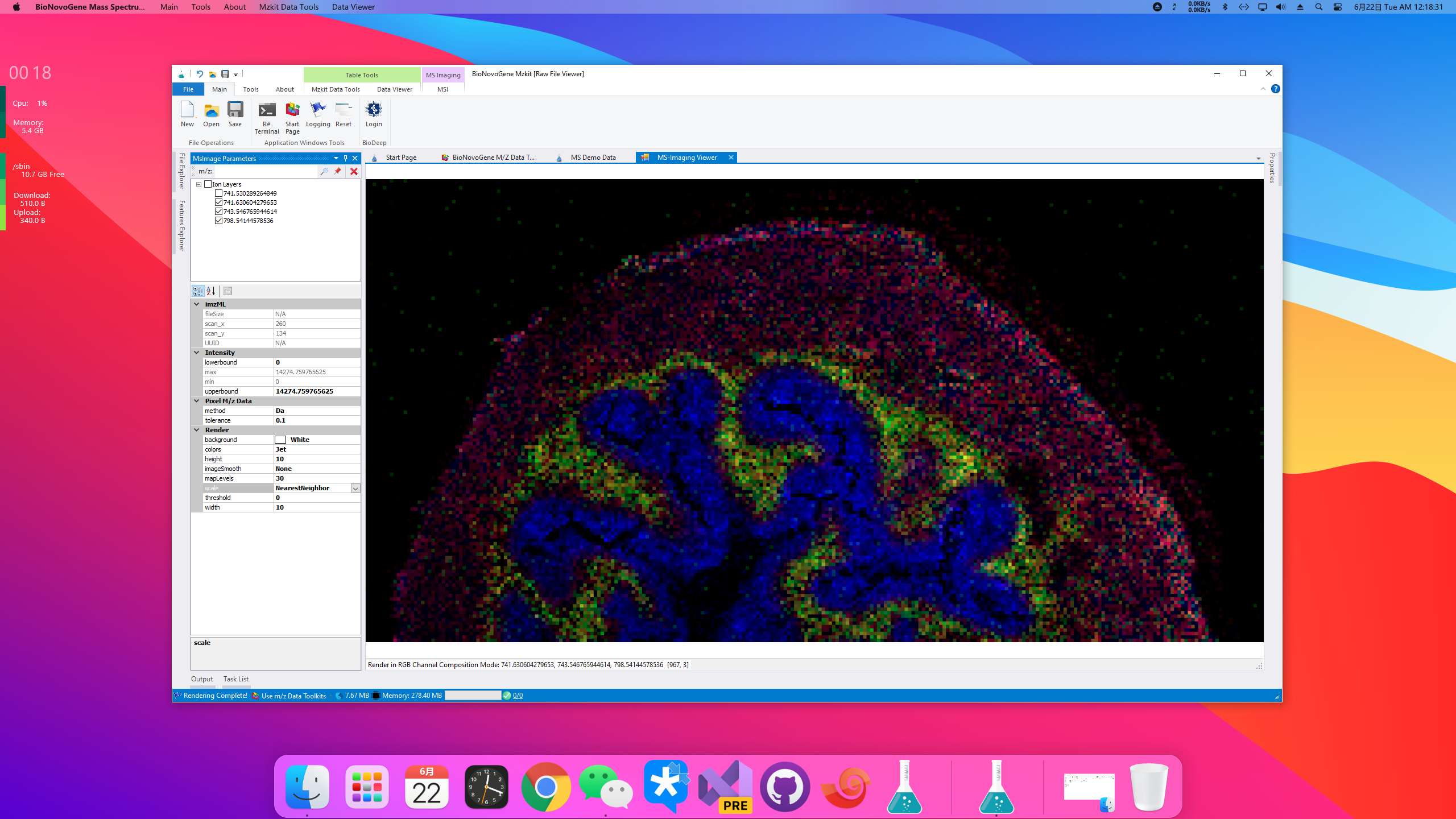Click the m/z search magnifier icon
The width and height of the screenshot is (1456, 819).
[324, 171]
